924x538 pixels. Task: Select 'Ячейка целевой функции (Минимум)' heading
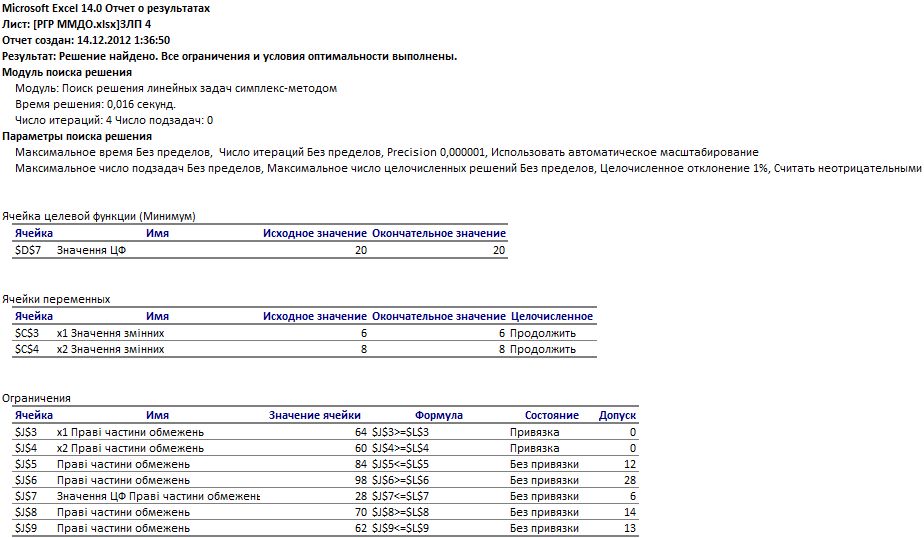[x=99, y=216]
